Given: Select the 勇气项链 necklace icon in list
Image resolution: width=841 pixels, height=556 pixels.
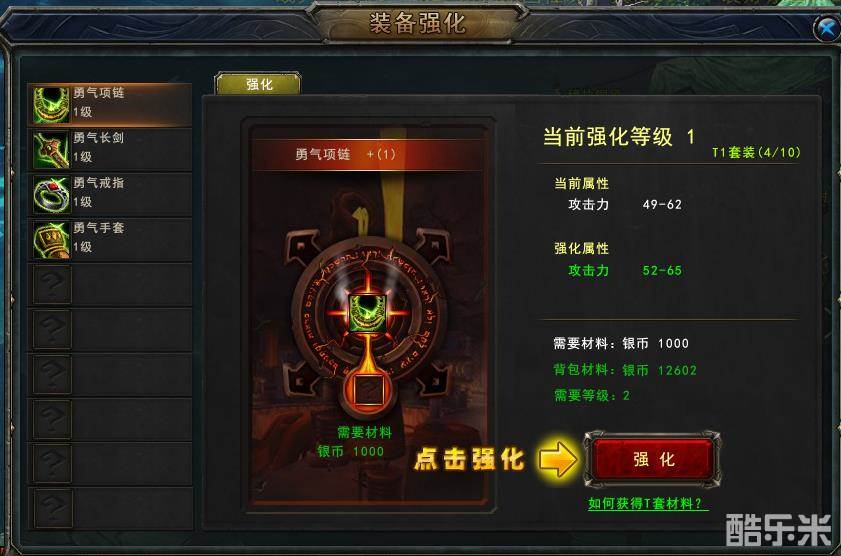Looking at the screenshot, I should point(51,105).
